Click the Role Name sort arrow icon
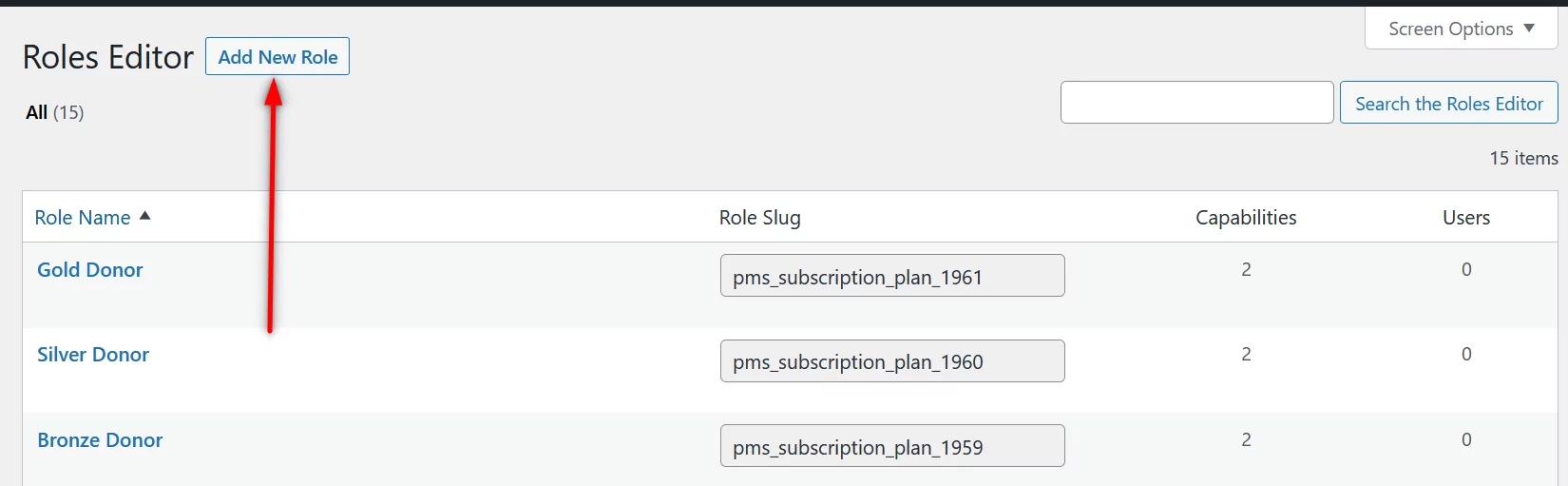The height and width of the screenshot is (486, 1568). (x=145, y=216)
